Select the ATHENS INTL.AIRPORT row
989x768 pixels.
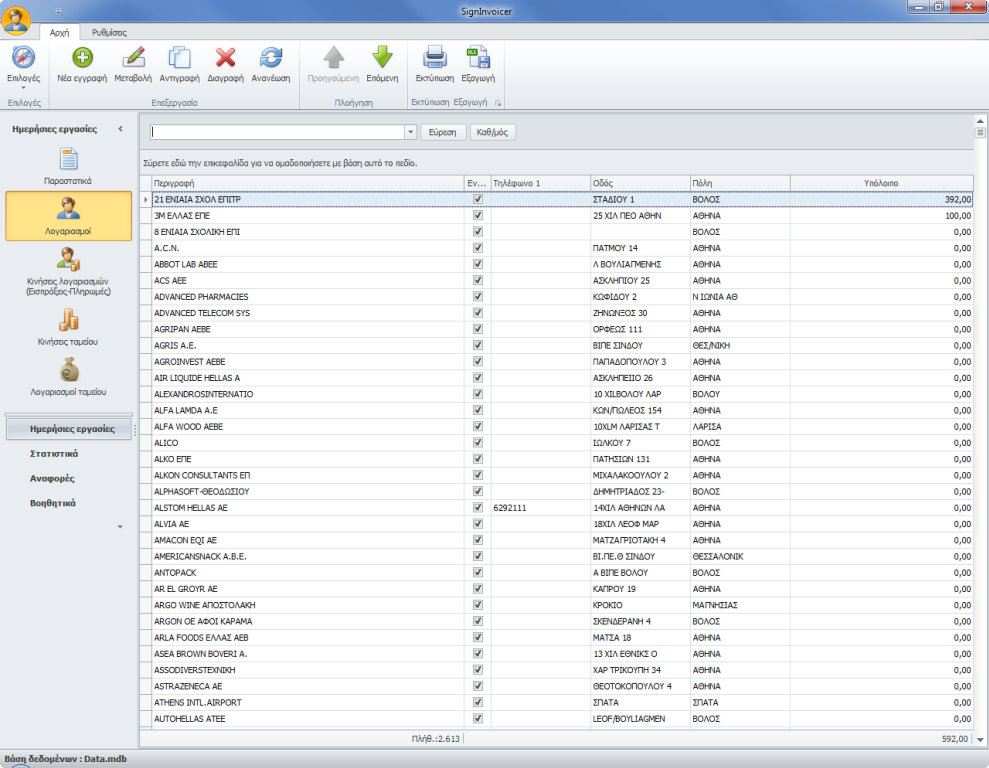click(x=556, y=702)
